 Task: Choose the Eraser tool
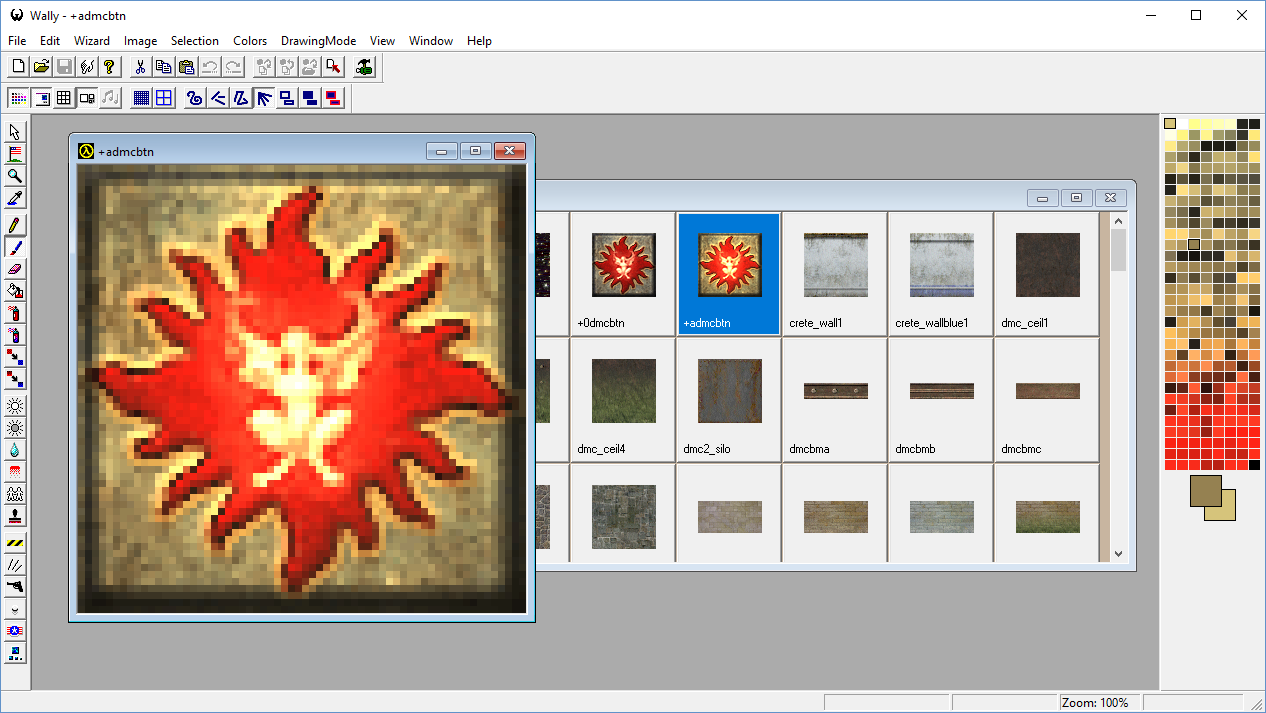tap(15, 268)
